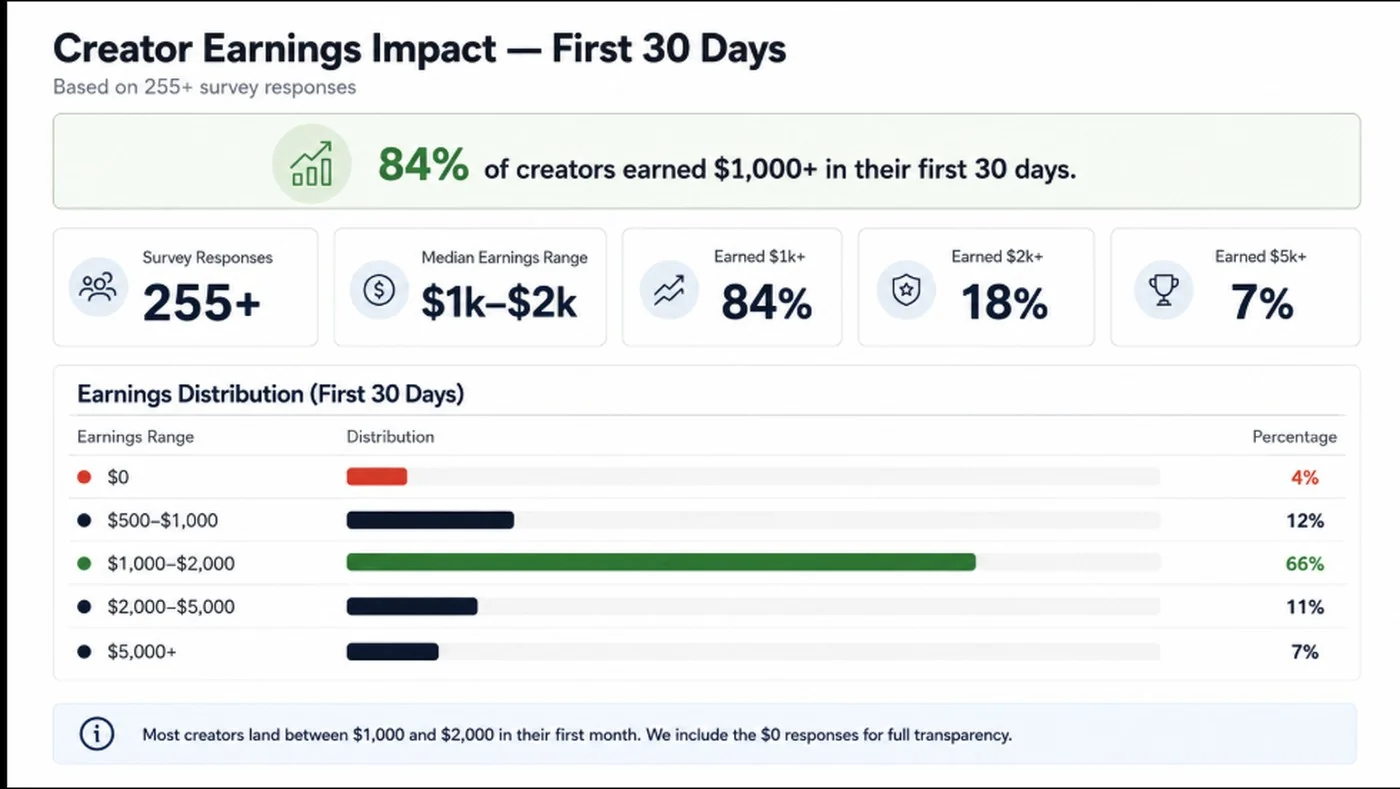Viewport: 1400px width, 789px height.
Task: Click the info icon in the bottom note
Action: [x=97, y=734]
